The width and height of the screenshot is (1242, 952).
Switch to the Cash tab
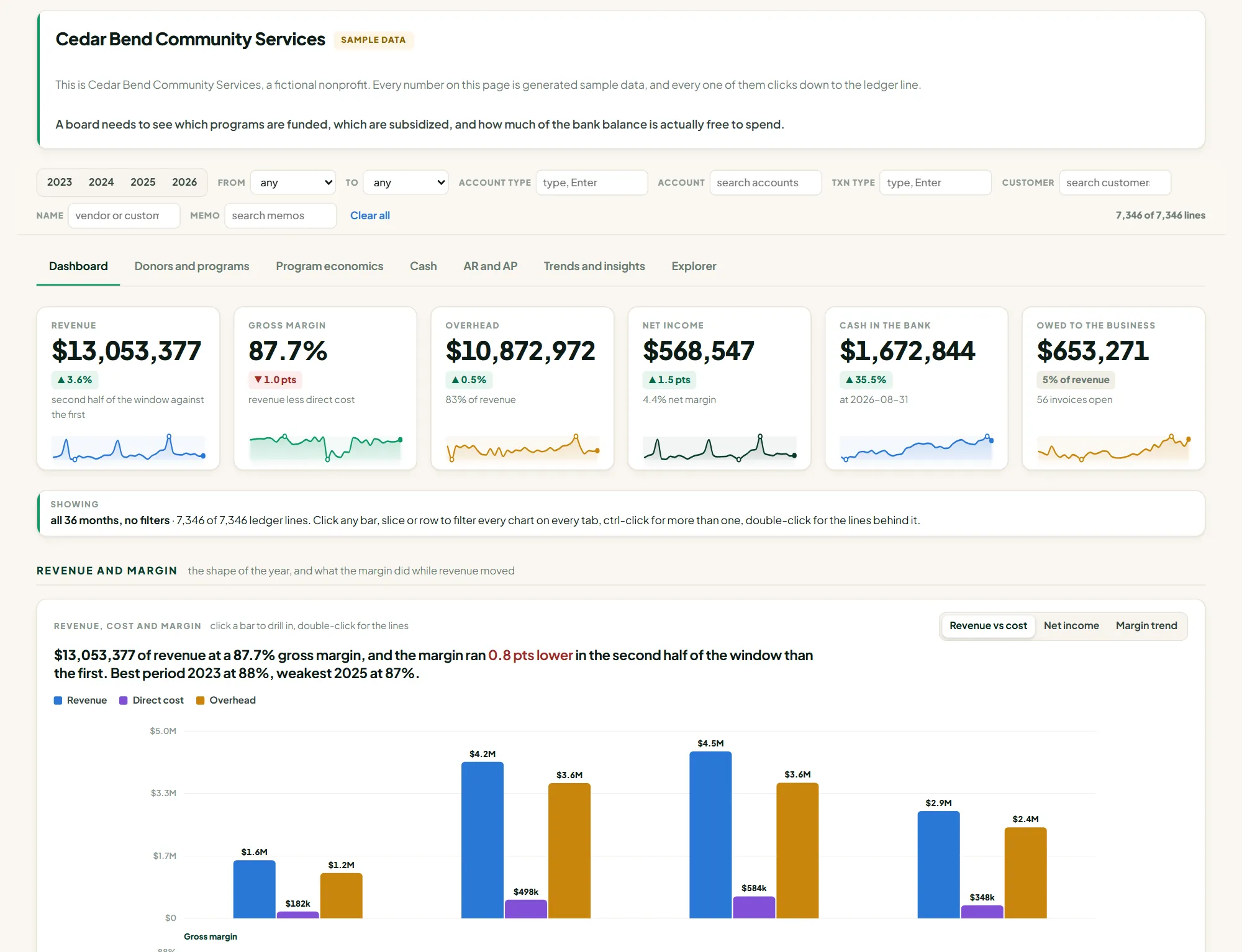[x=424, y=266]
